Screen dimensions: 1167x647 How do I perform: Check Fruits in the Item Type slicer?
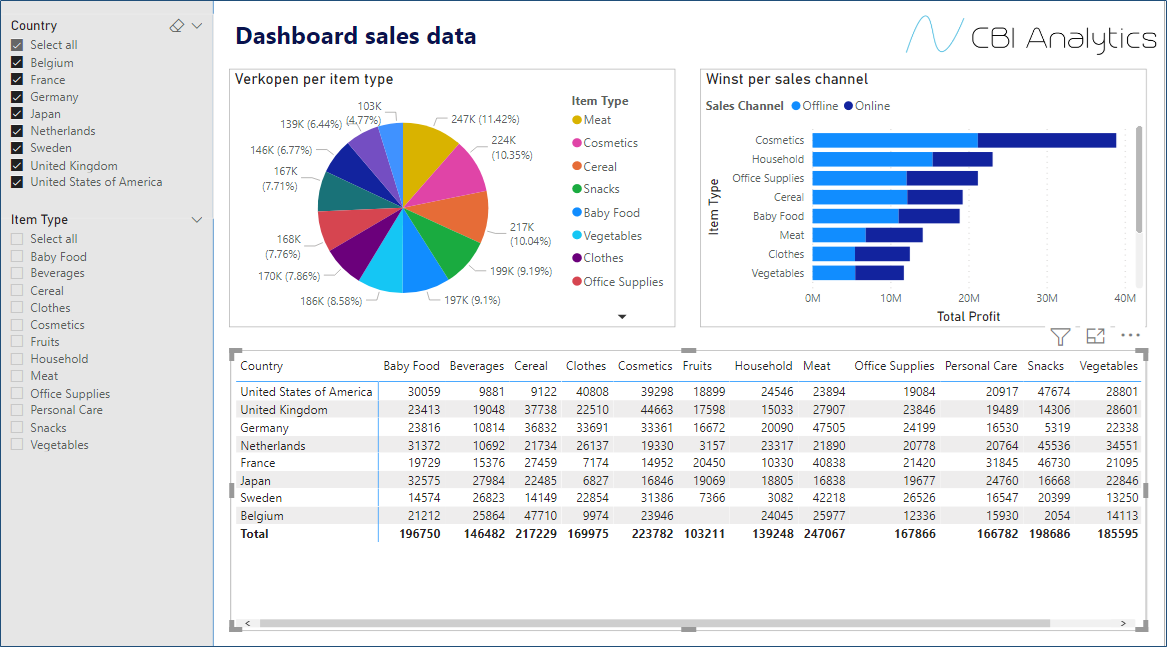(17, 341)
